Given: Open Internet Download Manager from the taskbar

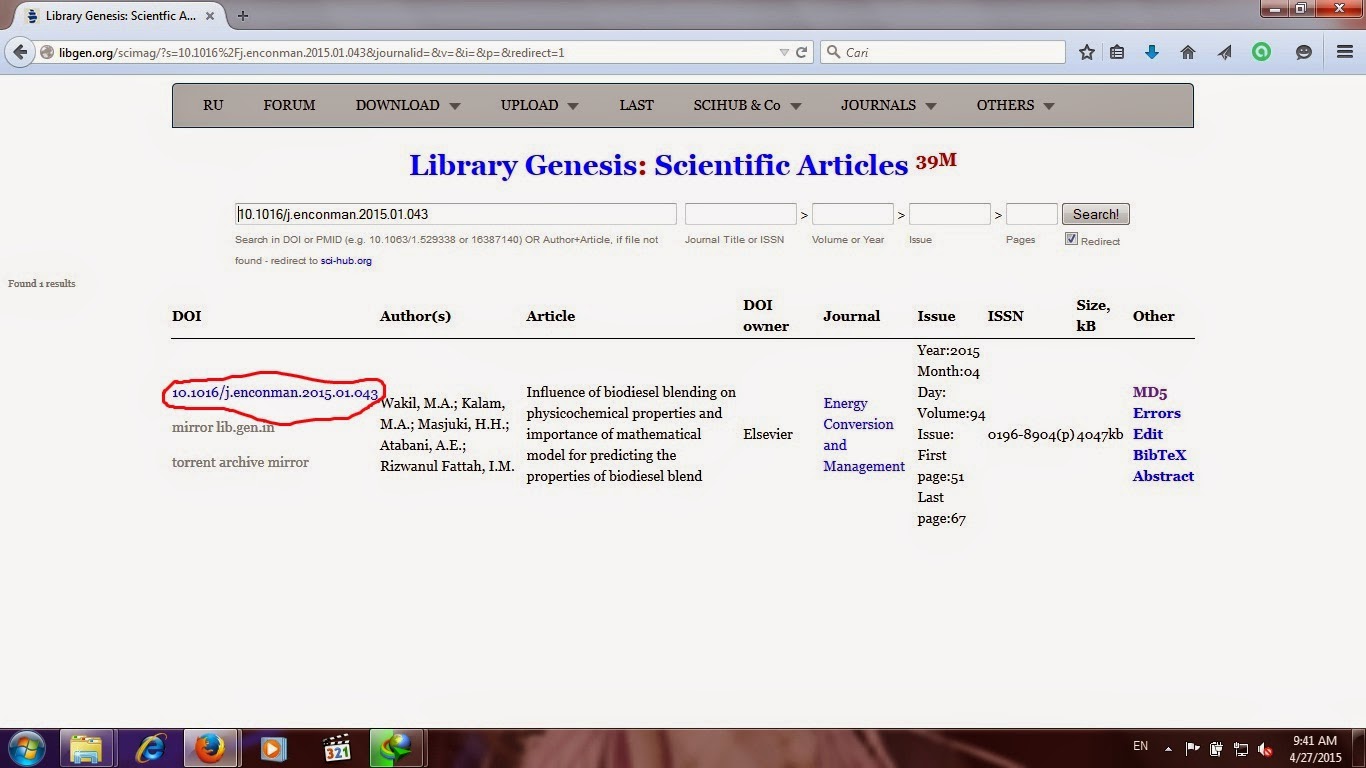Looking at the screenshot, I should 397,748.
